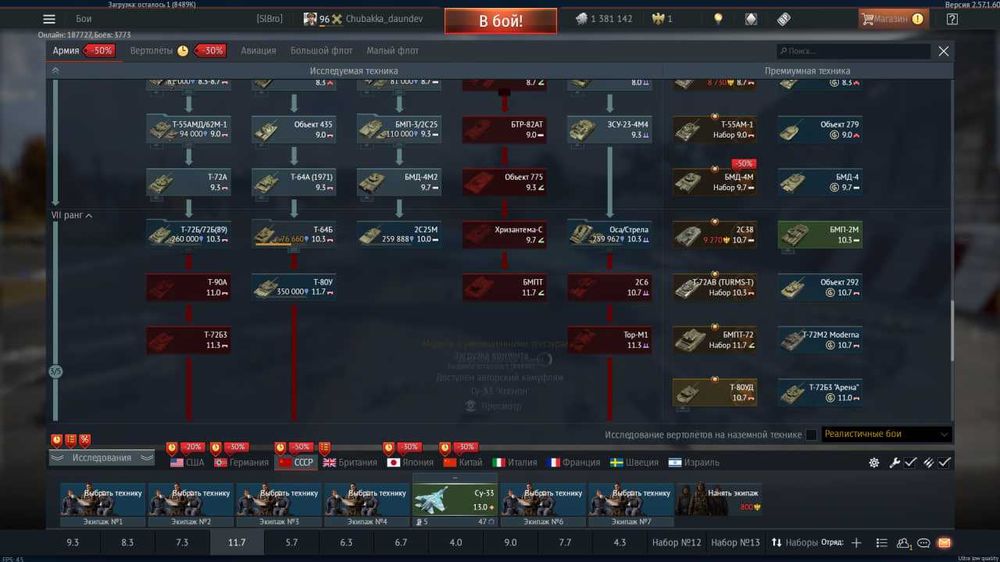Open the diamond-shaped icon in top bar
This screenshot has height=562, width=1000.
click(751, 19)
